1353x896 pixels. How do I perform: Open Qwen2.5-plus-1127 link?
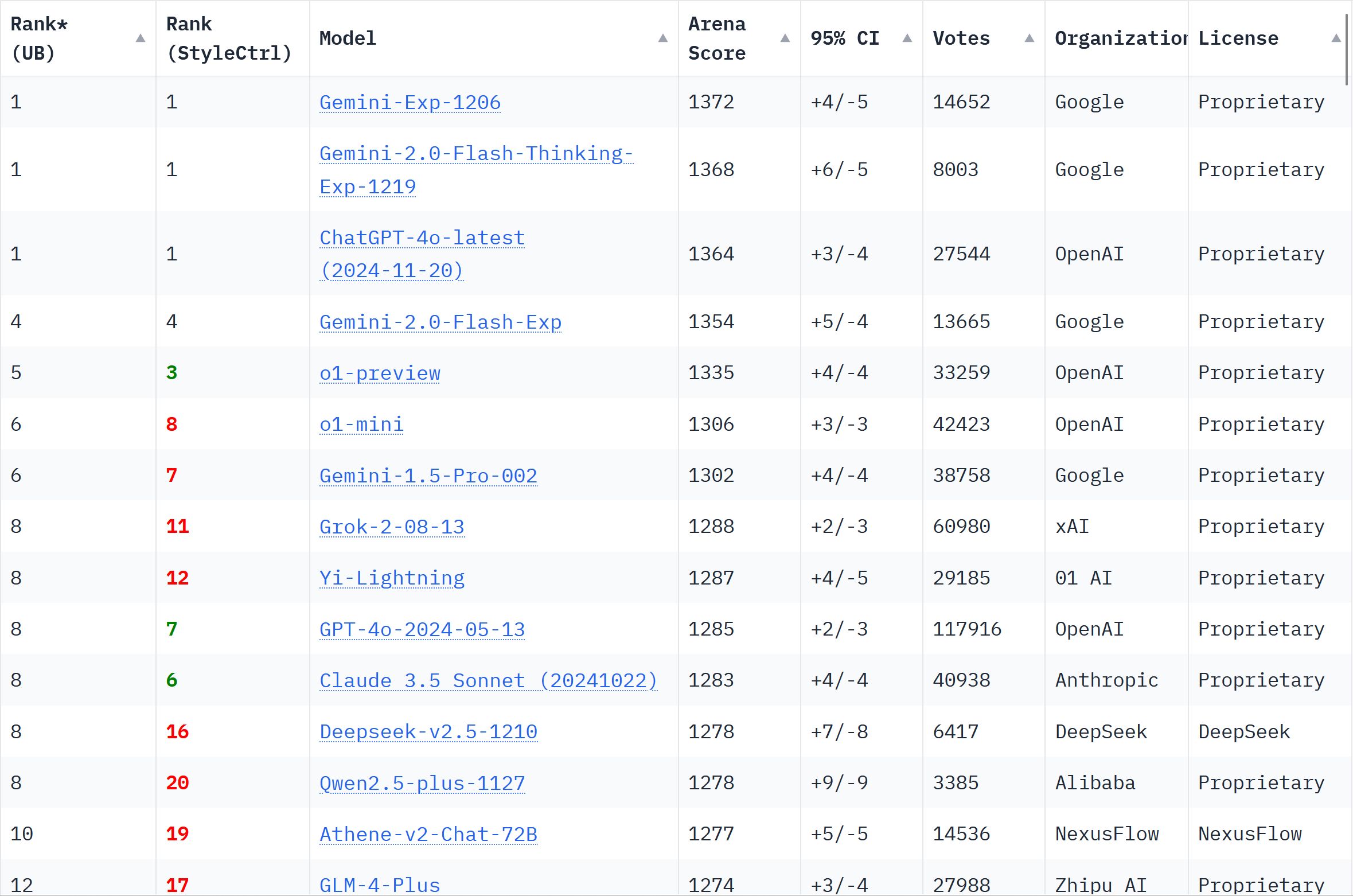point(422,783)
